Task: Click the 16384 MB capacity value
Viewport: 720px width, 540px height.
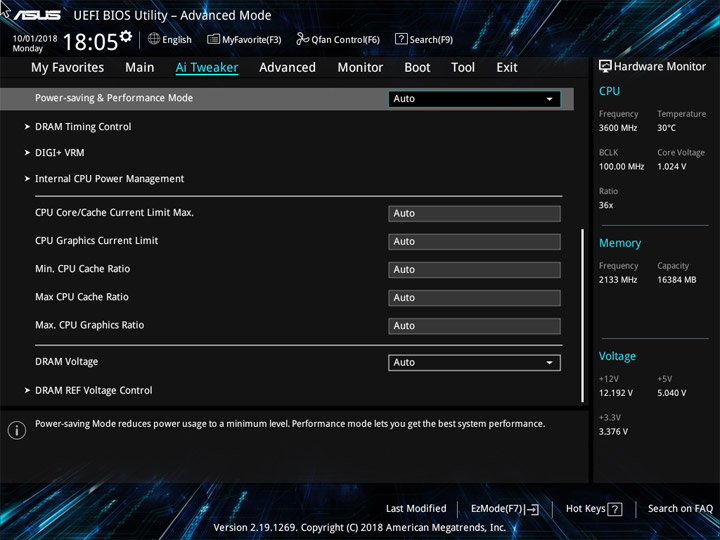Action: coord(676,280)
